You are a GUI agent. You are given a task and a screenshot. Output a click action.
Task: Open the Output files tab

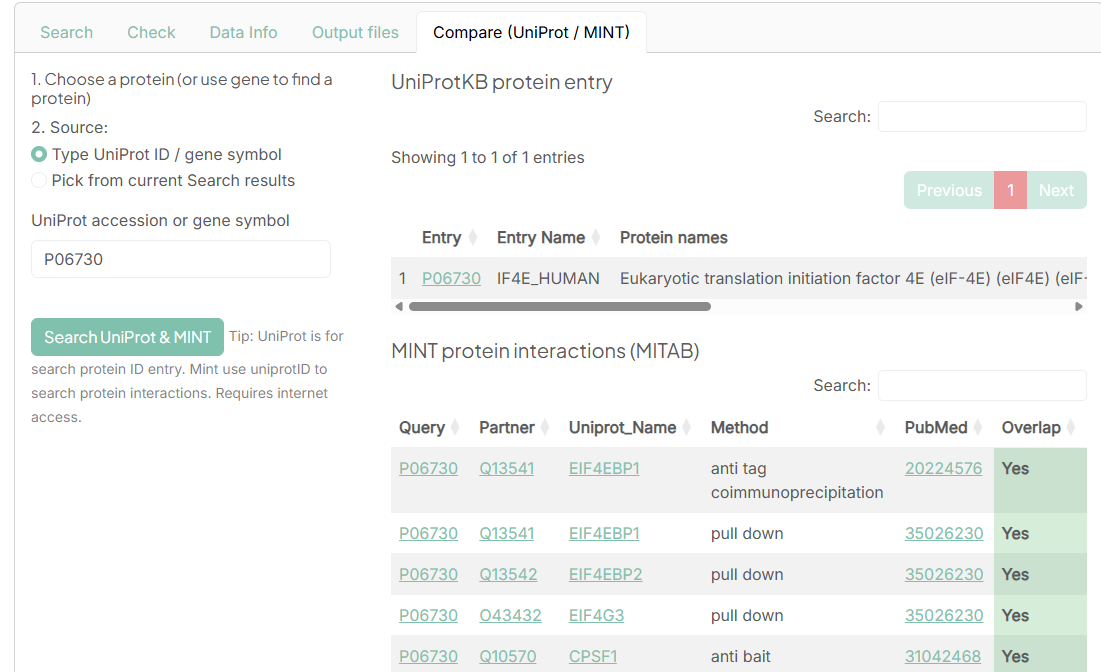355,32
